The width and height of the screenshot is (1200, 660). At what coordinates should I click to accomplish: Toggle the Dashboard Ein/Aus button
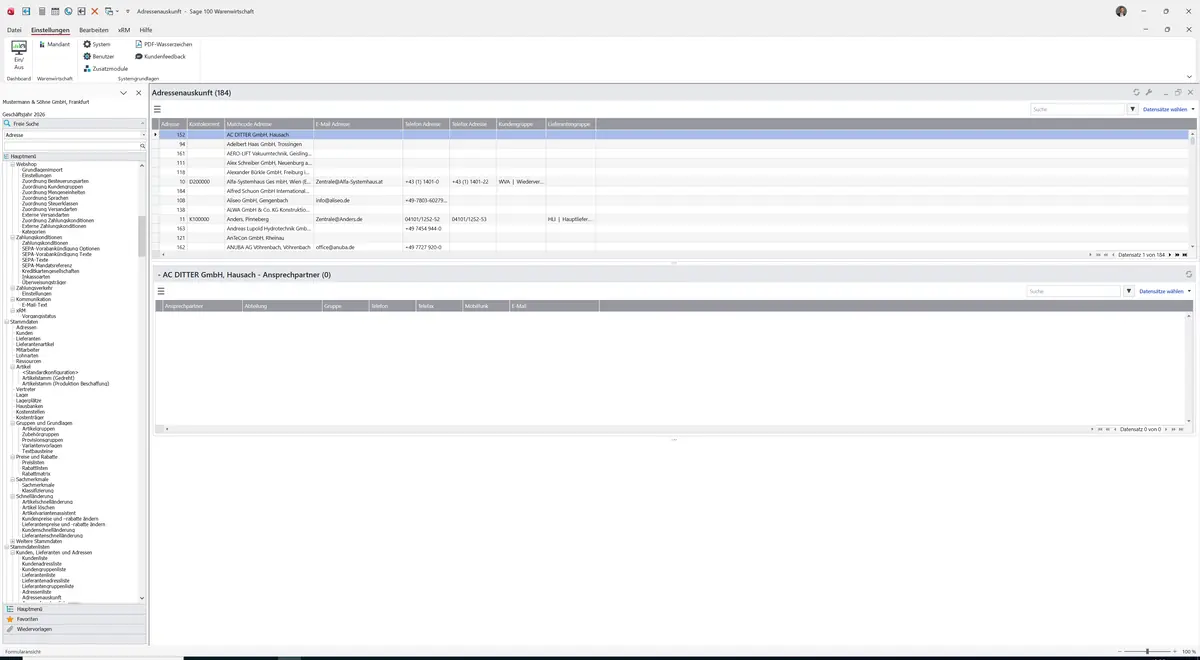click(x=19, y=55)
